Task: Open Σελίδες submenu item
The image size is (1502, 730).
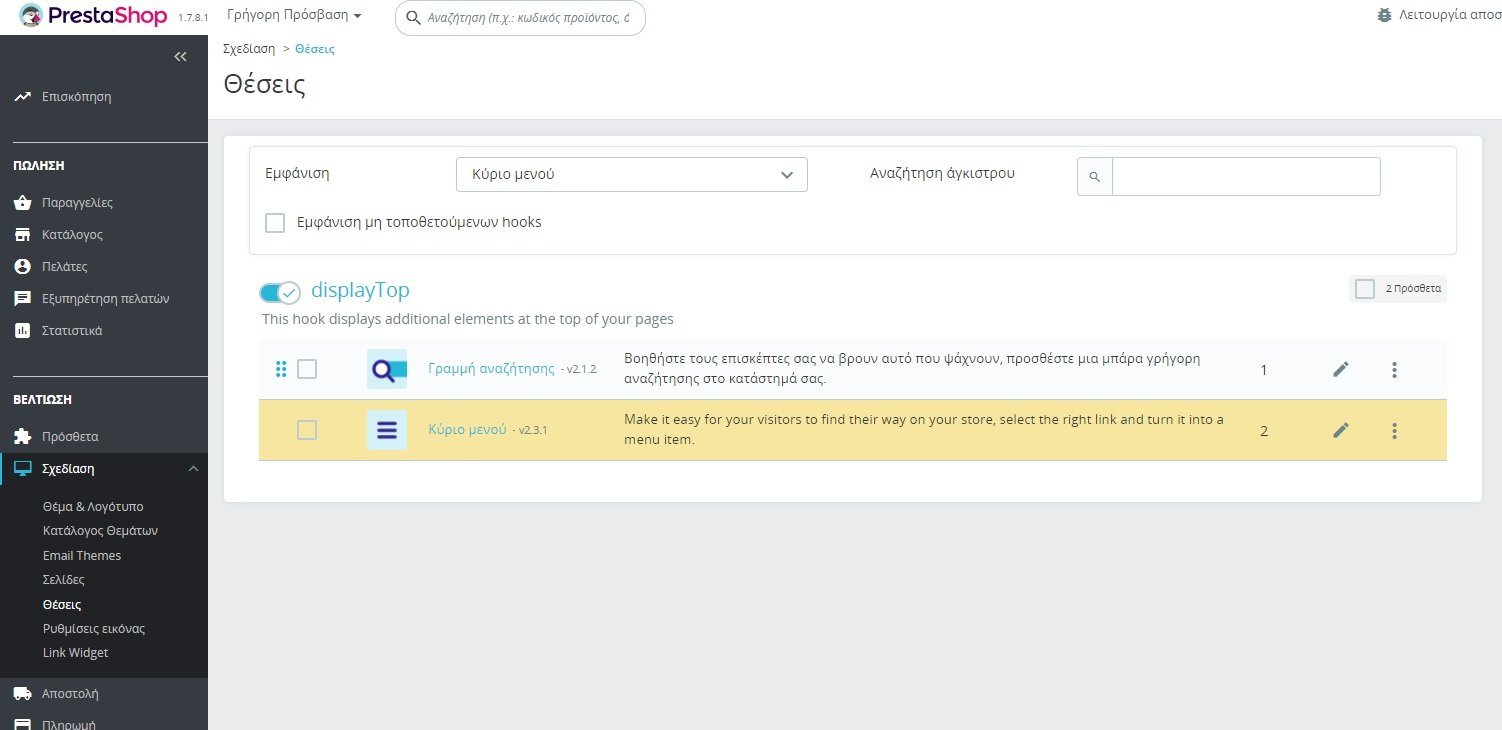Action: pyautogui.click(x=64, y=580)
